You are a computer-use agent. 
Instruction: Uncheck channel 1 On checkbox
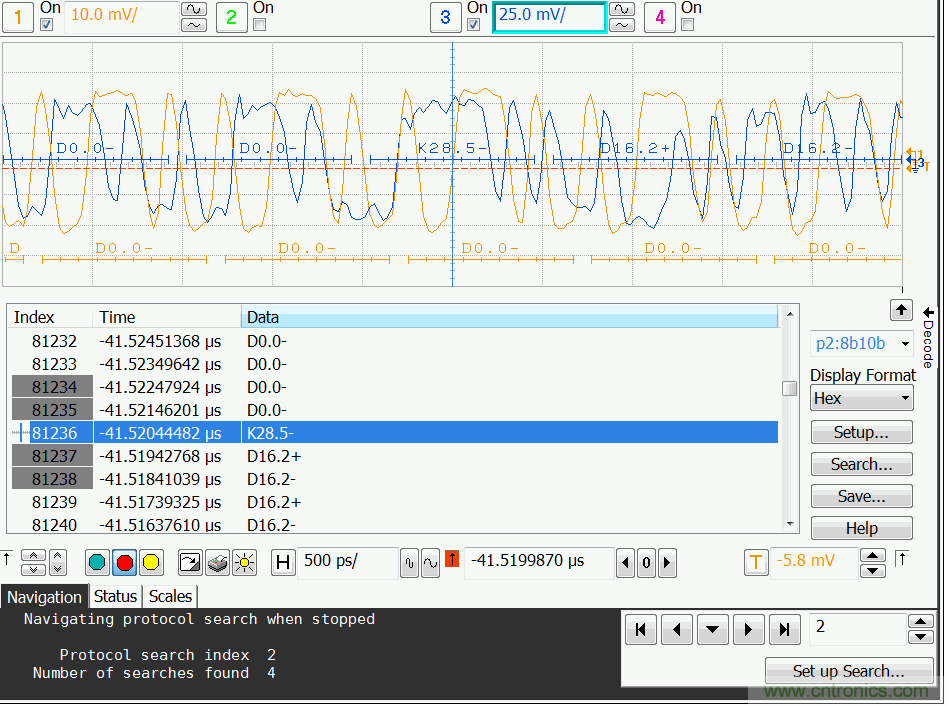tap(47, 25)
